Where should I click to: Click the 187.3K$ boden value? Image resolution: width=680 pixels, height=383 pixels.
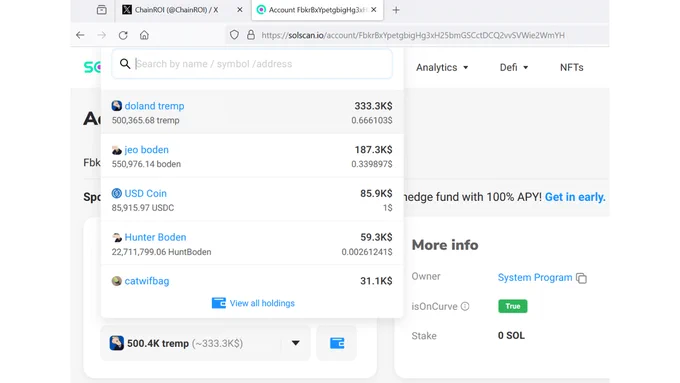coord(373,150)
